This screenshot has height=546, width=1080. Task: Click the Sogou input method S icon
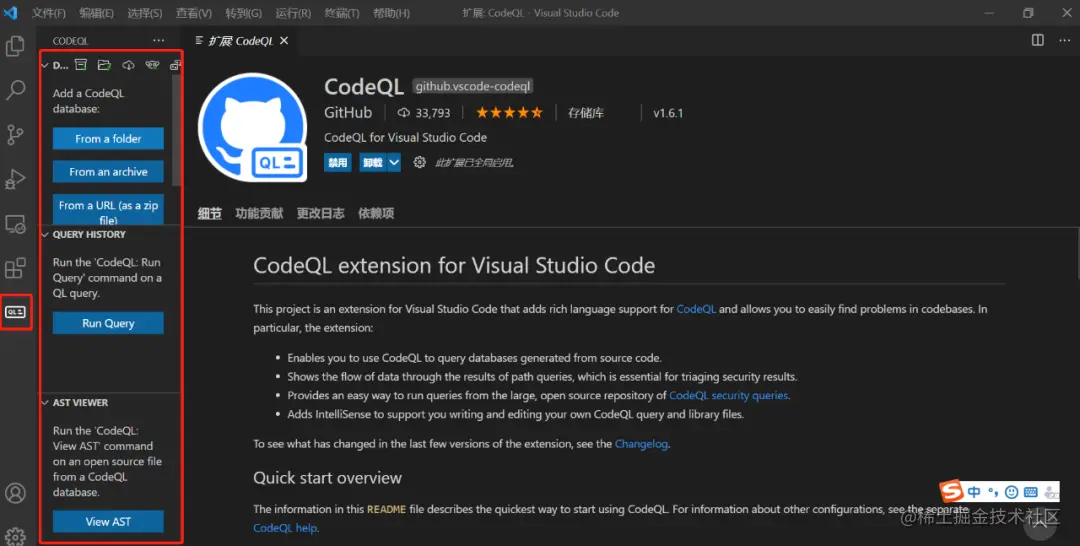click(x=952, y=491)
